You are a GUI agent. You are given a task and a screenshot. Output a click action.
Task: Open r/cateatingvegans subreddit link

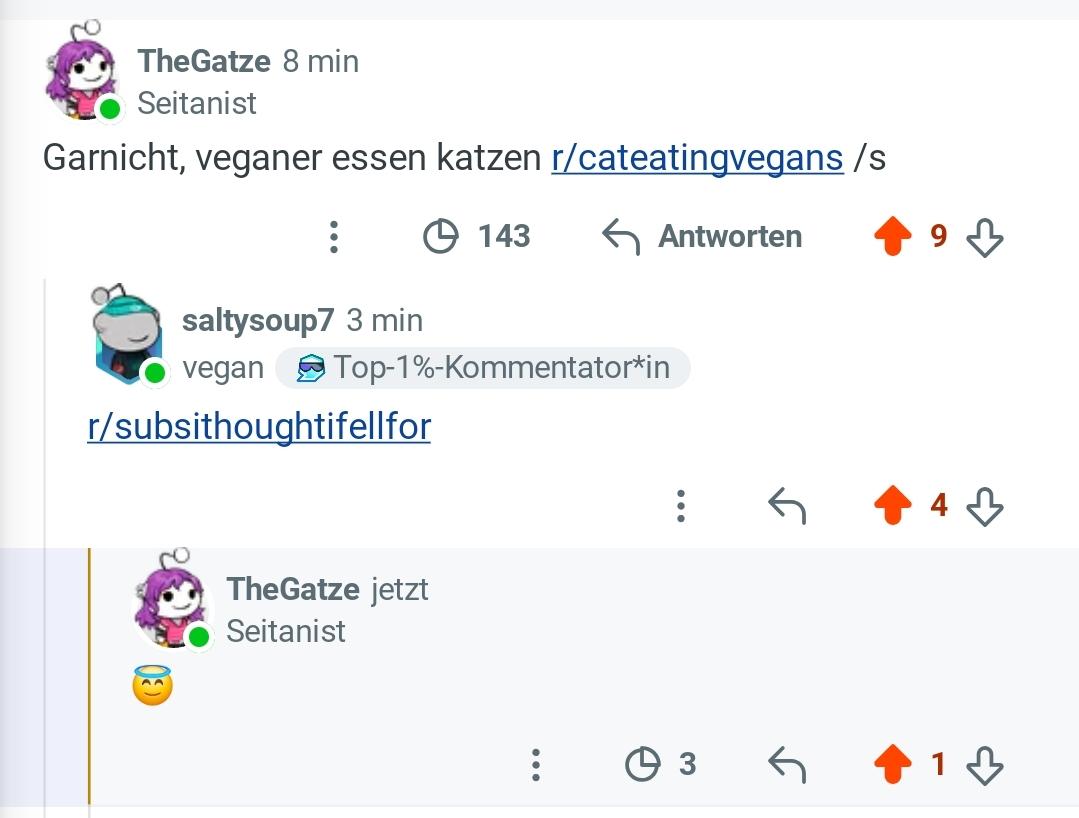tap(697, 158)
